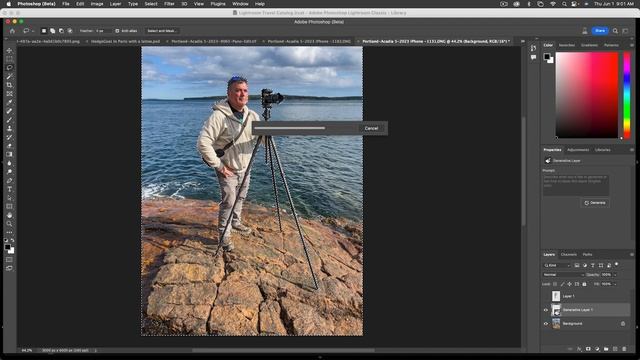Open the Color panel menu
This screenshot has height=360, width=640.
631,45
